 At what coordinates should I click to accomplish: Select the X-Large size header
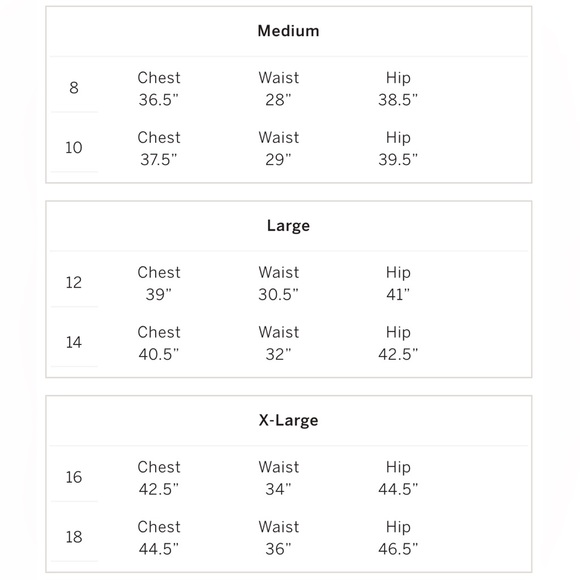[288, 420]
